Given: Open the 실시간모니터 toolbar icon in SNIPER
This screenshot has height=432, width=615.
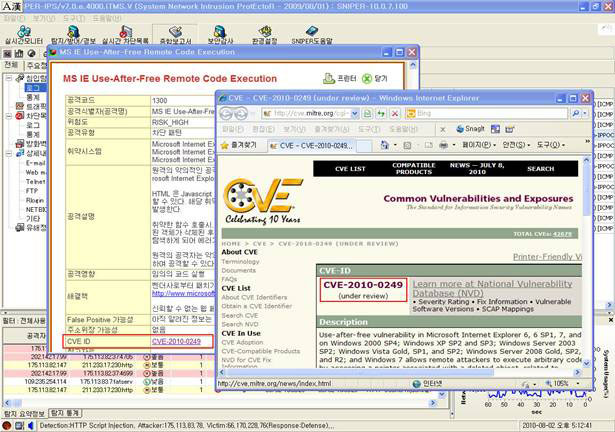Looking at the screenshot, I should click(x=24, y=35).
